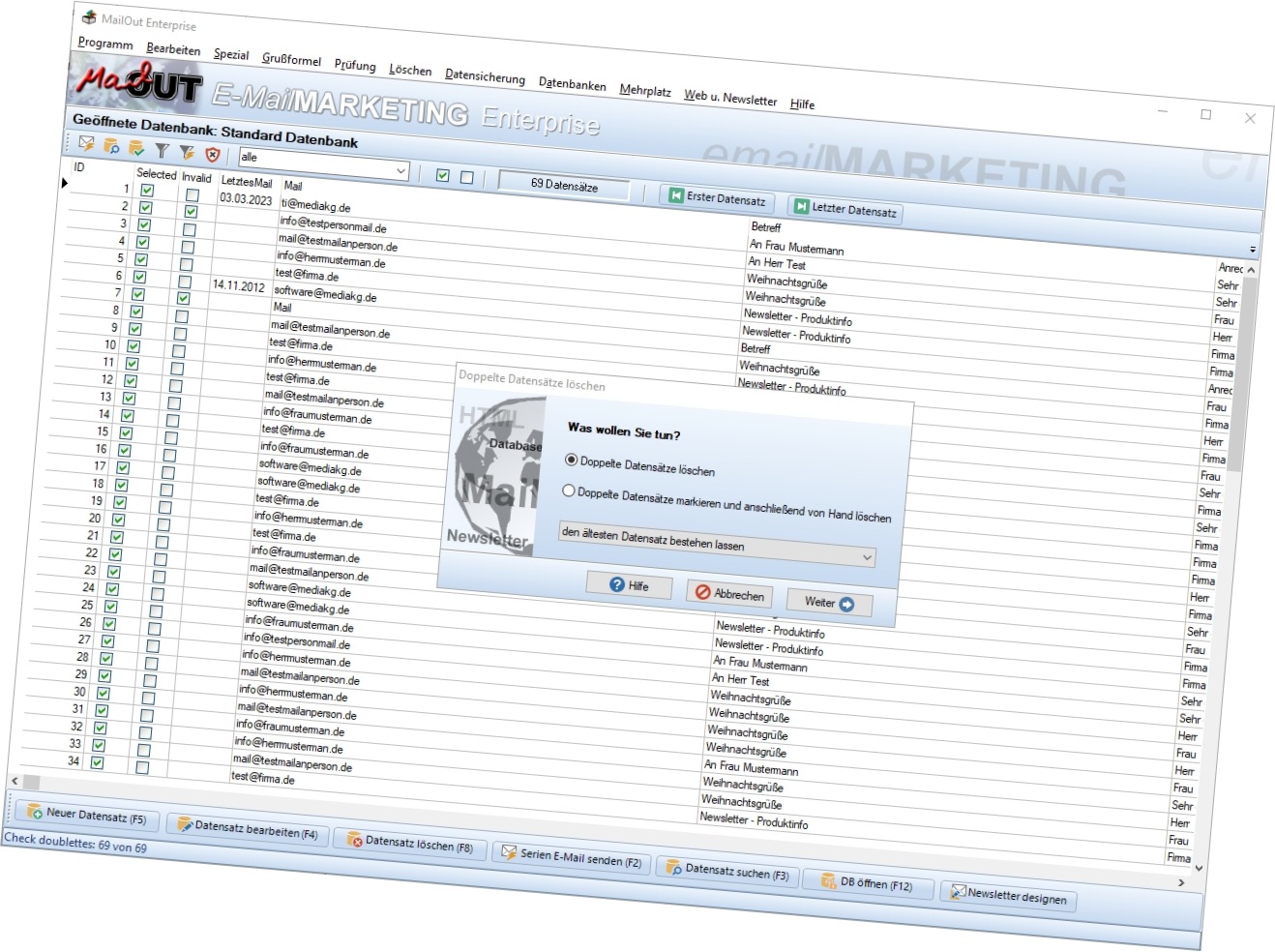Click the select-all checked box toolbar icon
The height and width of the screenshot is (952, 1275).
[x=442, y=175]
